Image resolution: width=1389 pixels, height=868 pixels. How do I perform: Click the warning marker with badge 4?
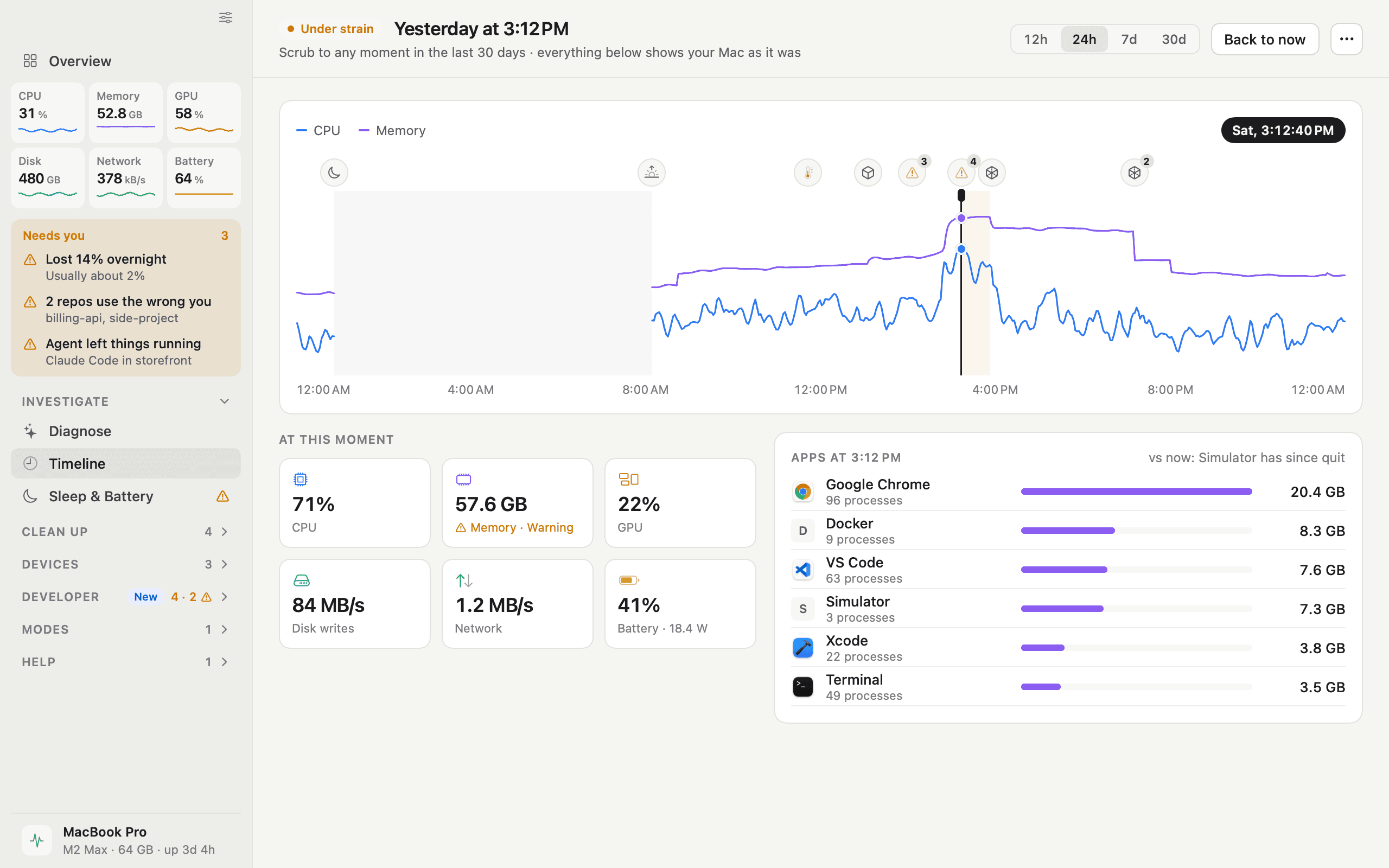tap(961, 172)
